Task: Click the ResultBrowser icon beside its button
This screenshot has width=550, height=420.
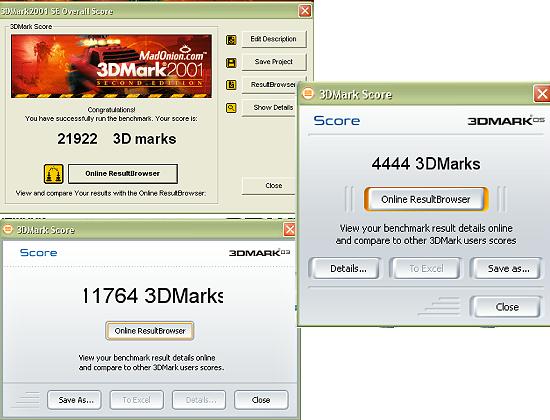Action: [231, 85]
